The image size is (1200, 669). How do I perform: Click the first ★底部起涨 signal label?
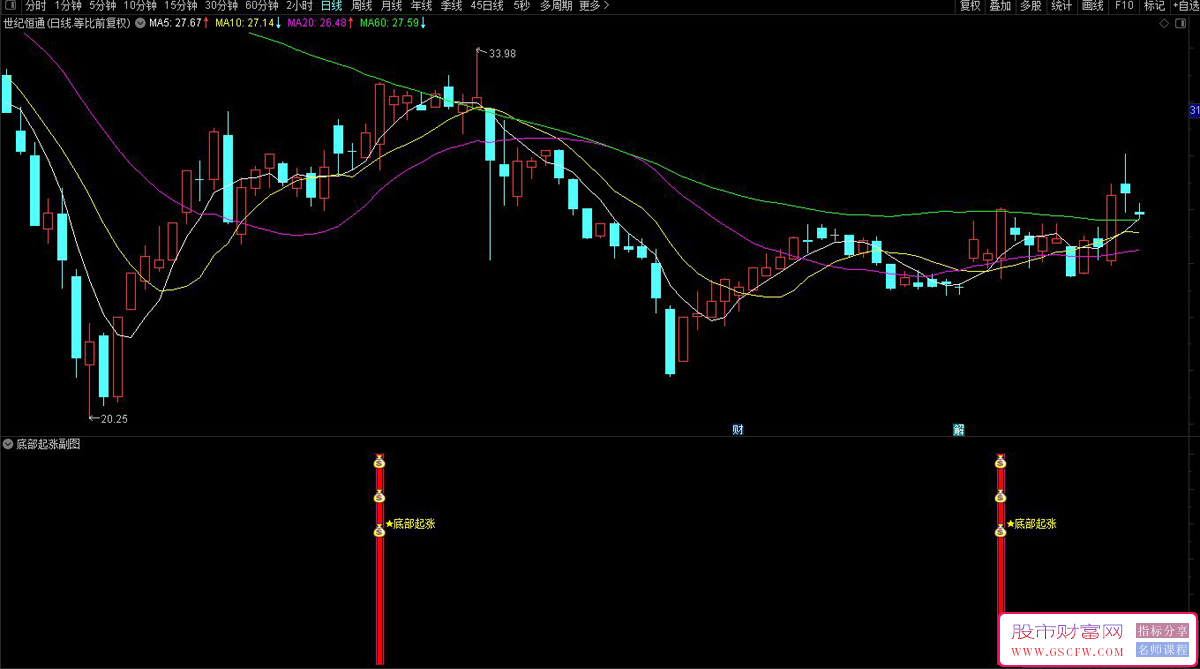point(410,523)
